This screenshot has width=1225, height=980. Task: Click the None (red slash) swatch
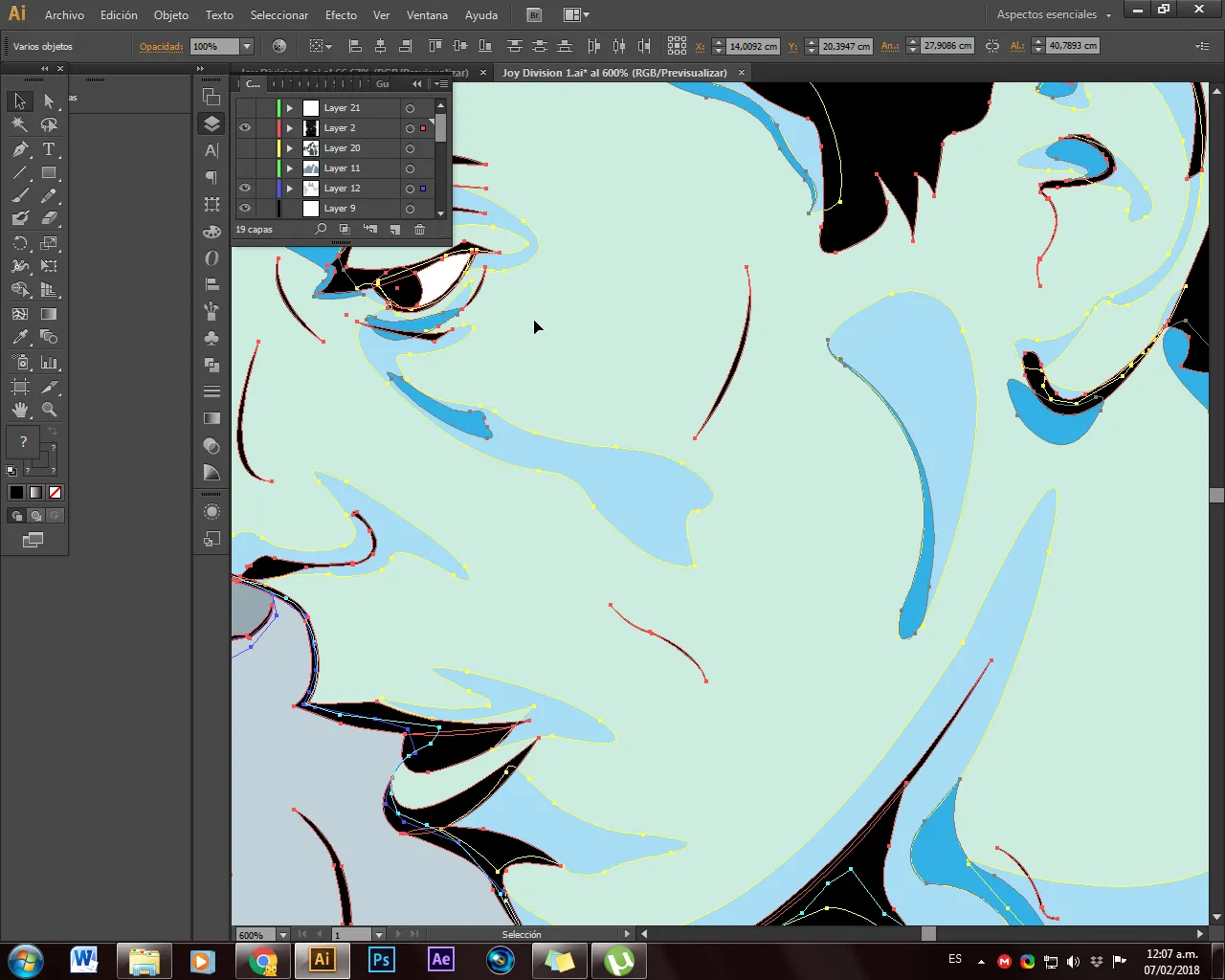tap(55, 492)
